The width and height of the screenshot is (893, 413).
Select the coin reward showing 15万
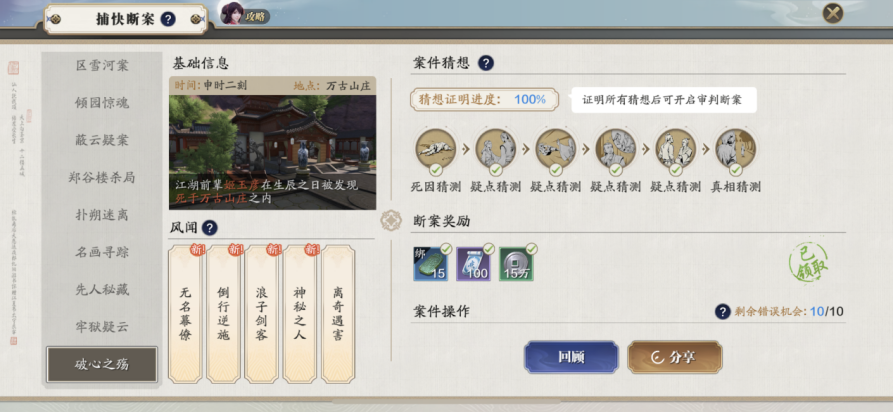pos(517,264)
